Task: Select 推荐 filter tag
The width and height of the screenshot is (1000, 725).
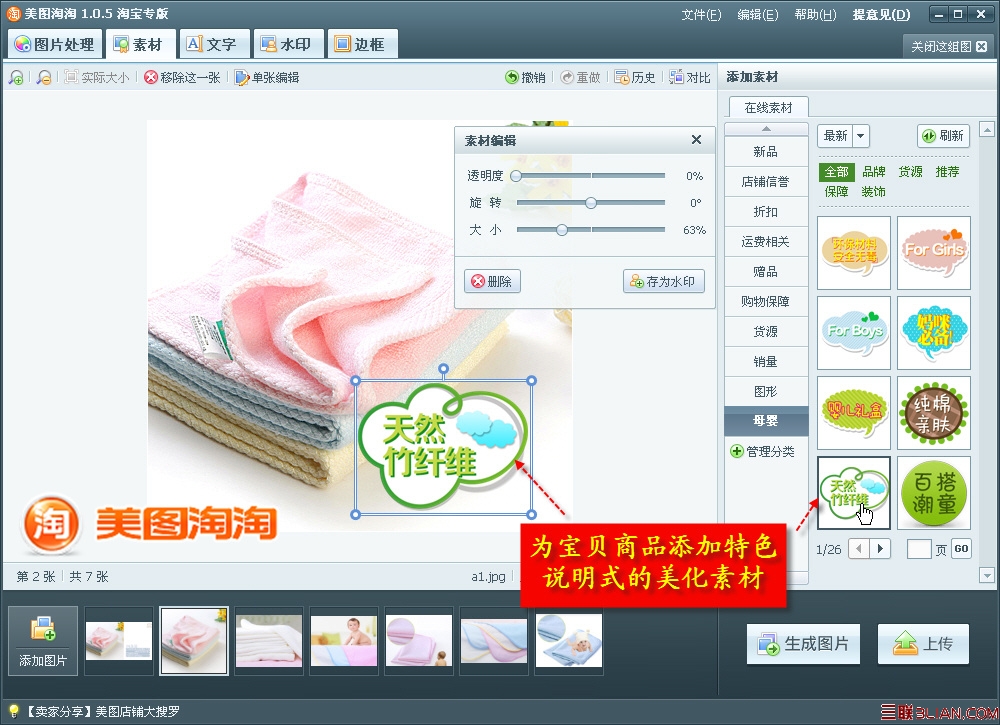Action: (x=948, y=172)
